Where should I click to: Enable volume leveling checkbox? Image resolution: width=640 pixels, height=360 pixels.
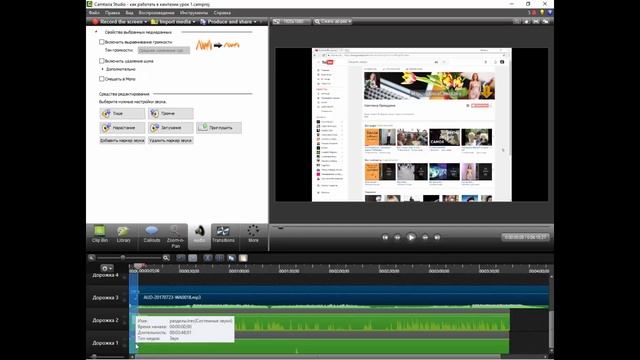pos(102,42)
